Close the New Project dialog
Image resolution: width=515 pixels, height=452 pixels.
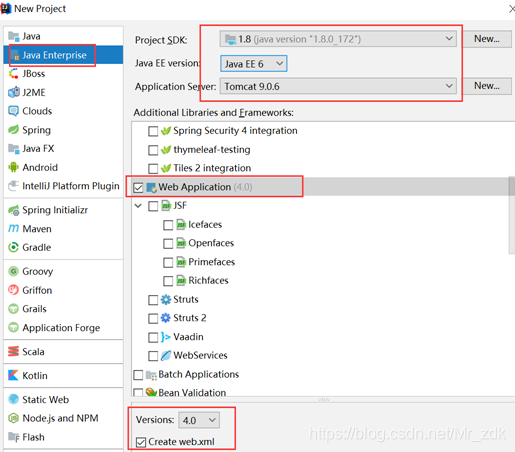[x=511, y=9]
